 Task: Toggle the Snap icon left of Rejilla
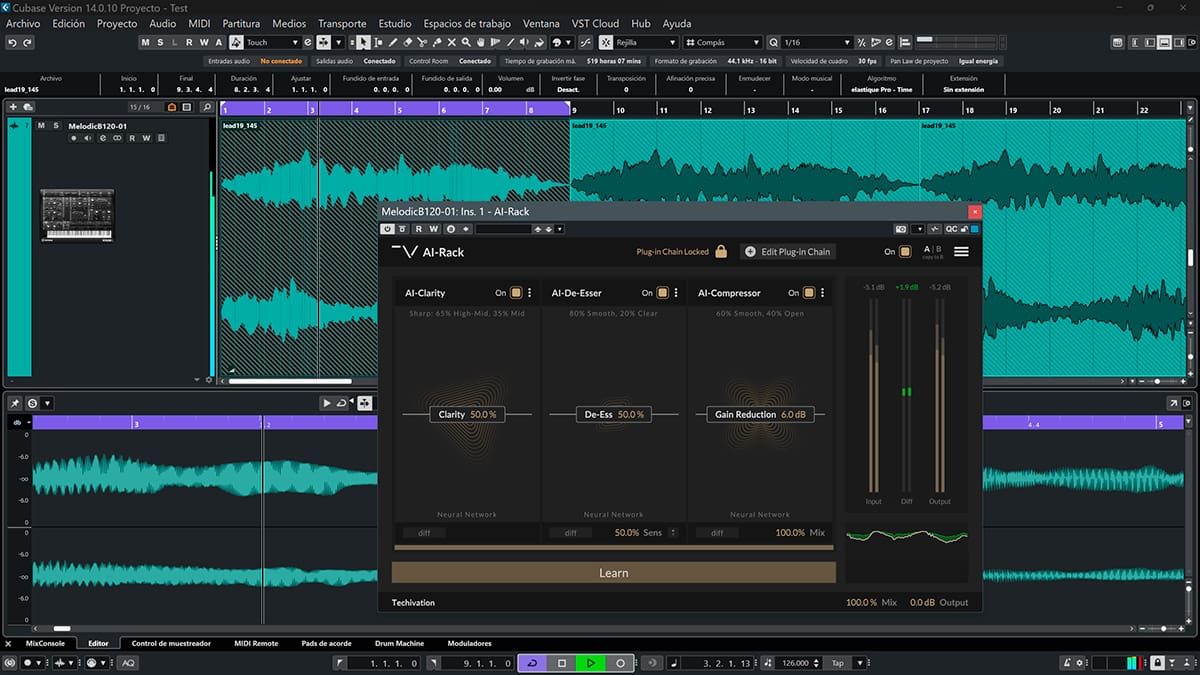pos(605,42)
